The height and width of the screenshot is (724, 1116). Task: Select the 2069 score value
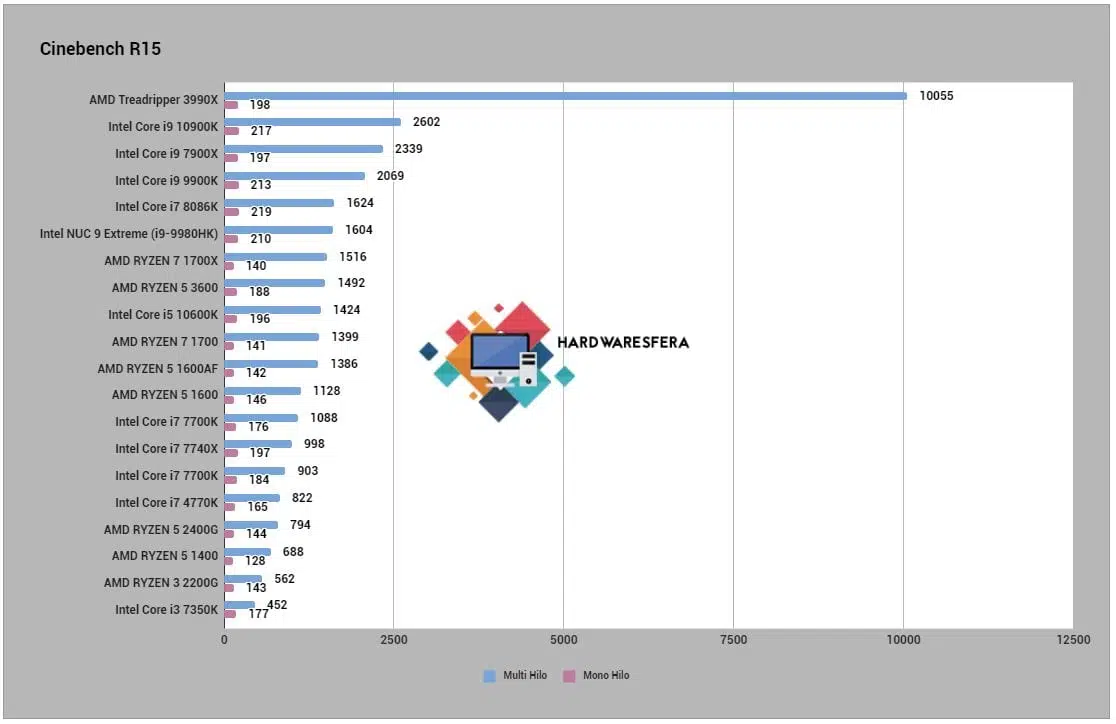click(390, 176)
